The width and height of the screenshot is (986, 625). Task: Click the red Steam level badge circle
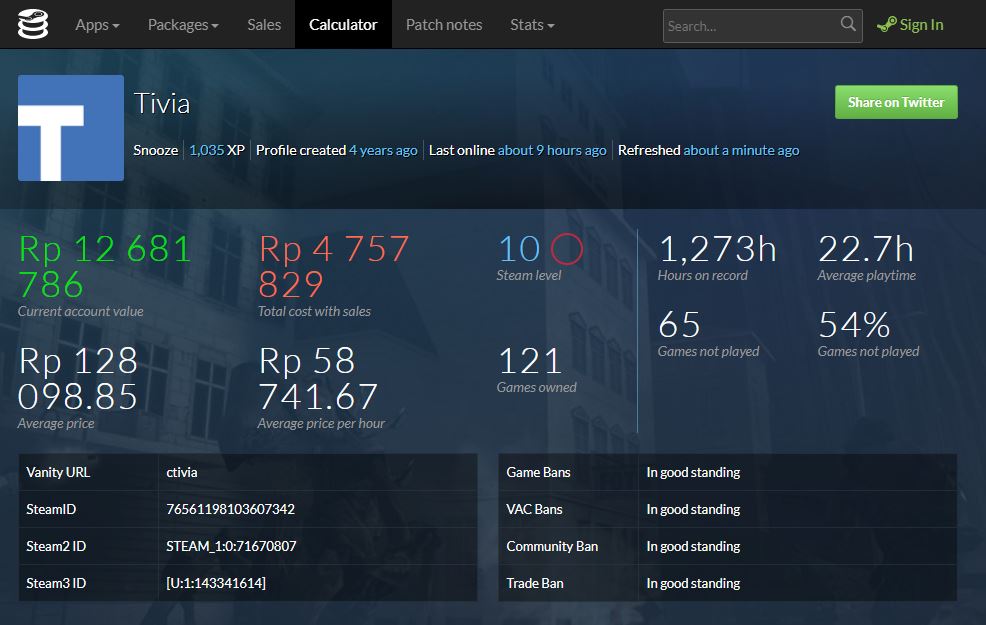pyautogui.click(x=567, y=248)
